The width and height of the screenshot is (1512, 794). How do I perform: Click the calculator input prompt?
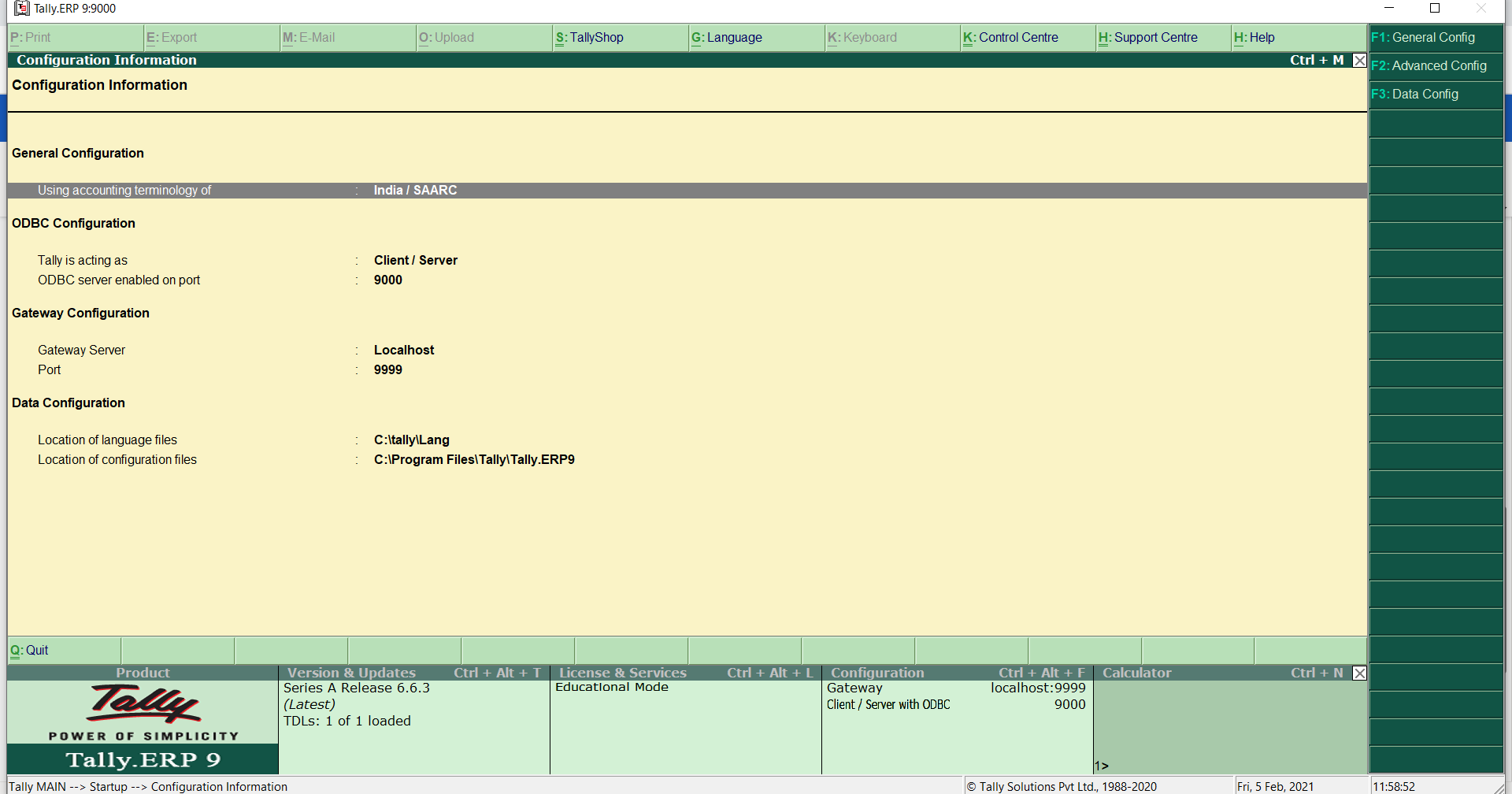click(x=1101, y=766)
